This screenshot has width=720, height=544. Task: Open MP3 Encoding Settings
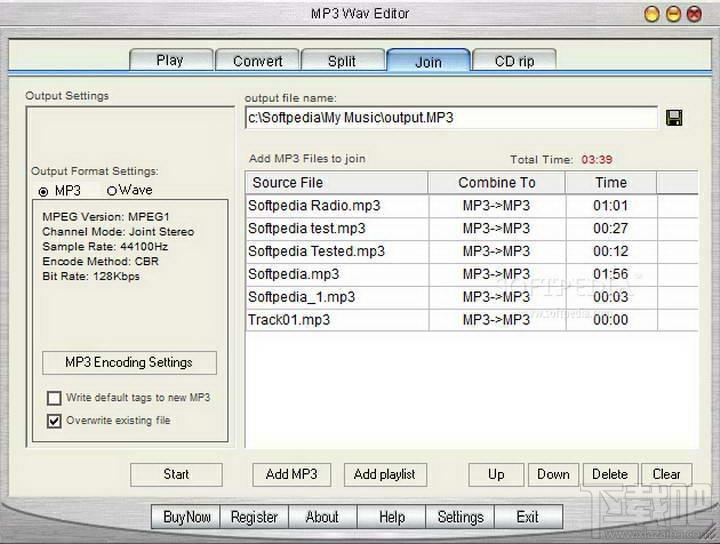click(129, 363)
